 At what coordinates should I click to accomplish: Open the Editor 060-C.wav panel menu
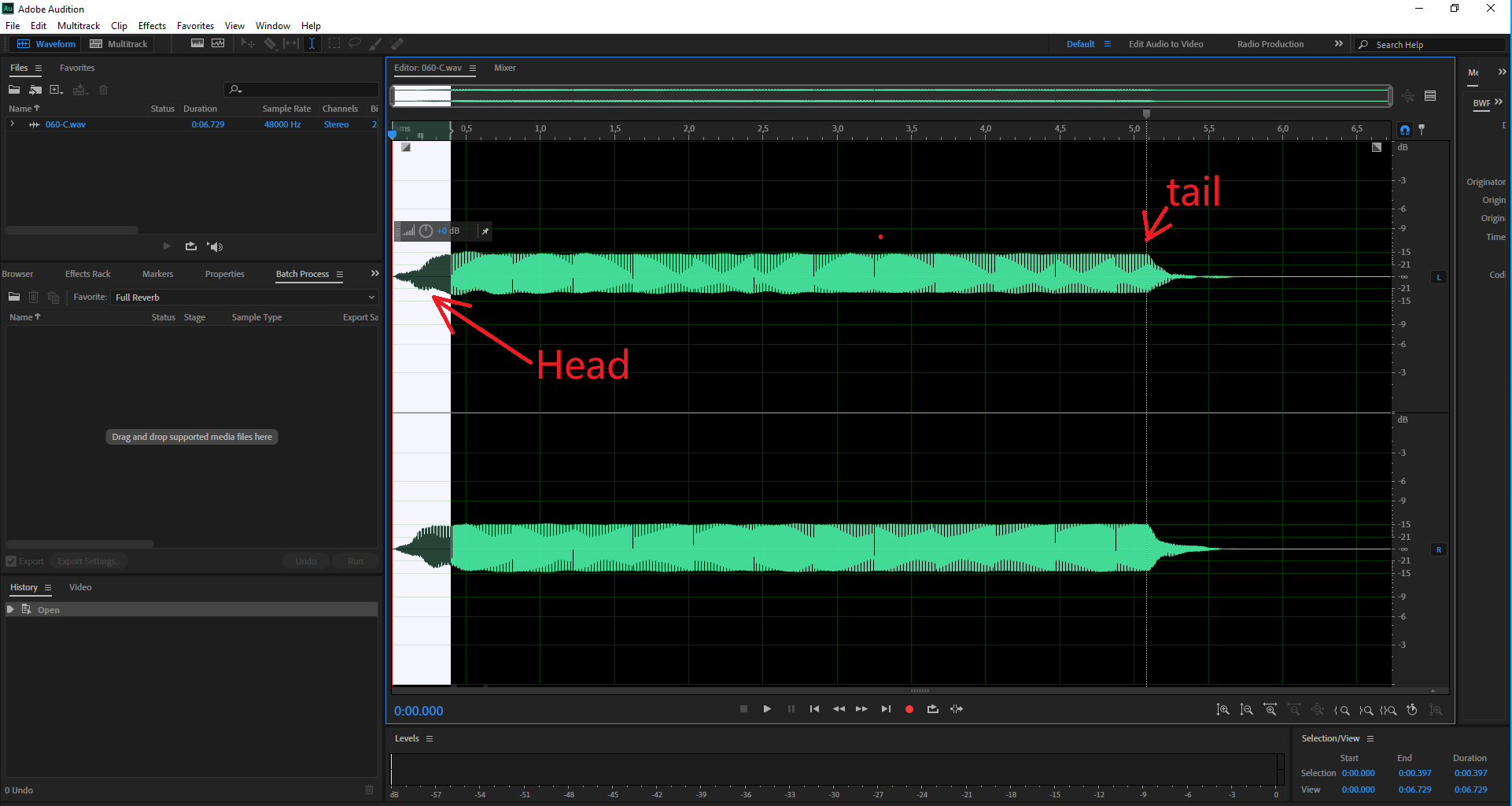tap(473, 68)
